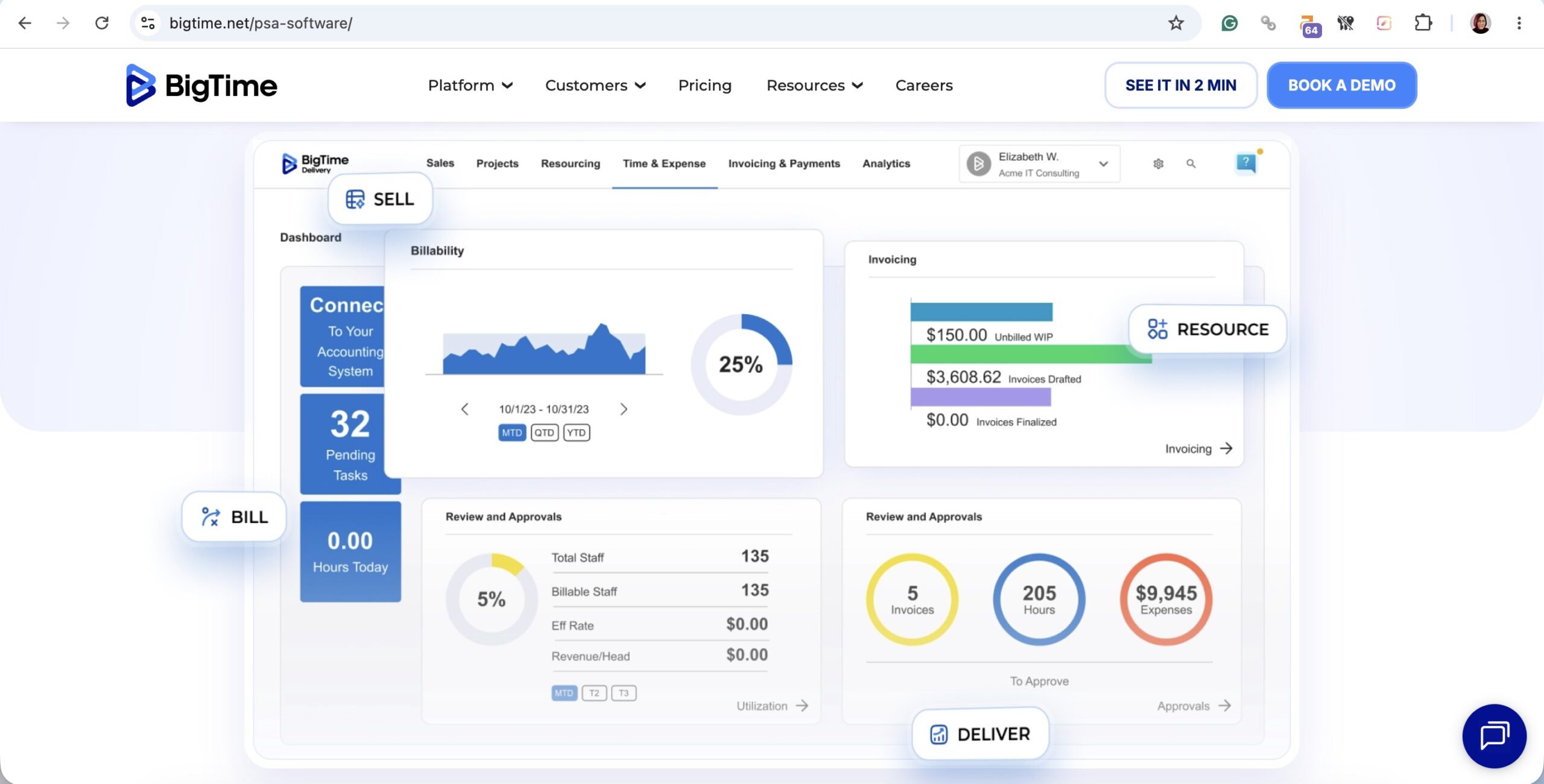Reload the page with the refresh icon
The image size is (1544, 784).
[102, 23]
